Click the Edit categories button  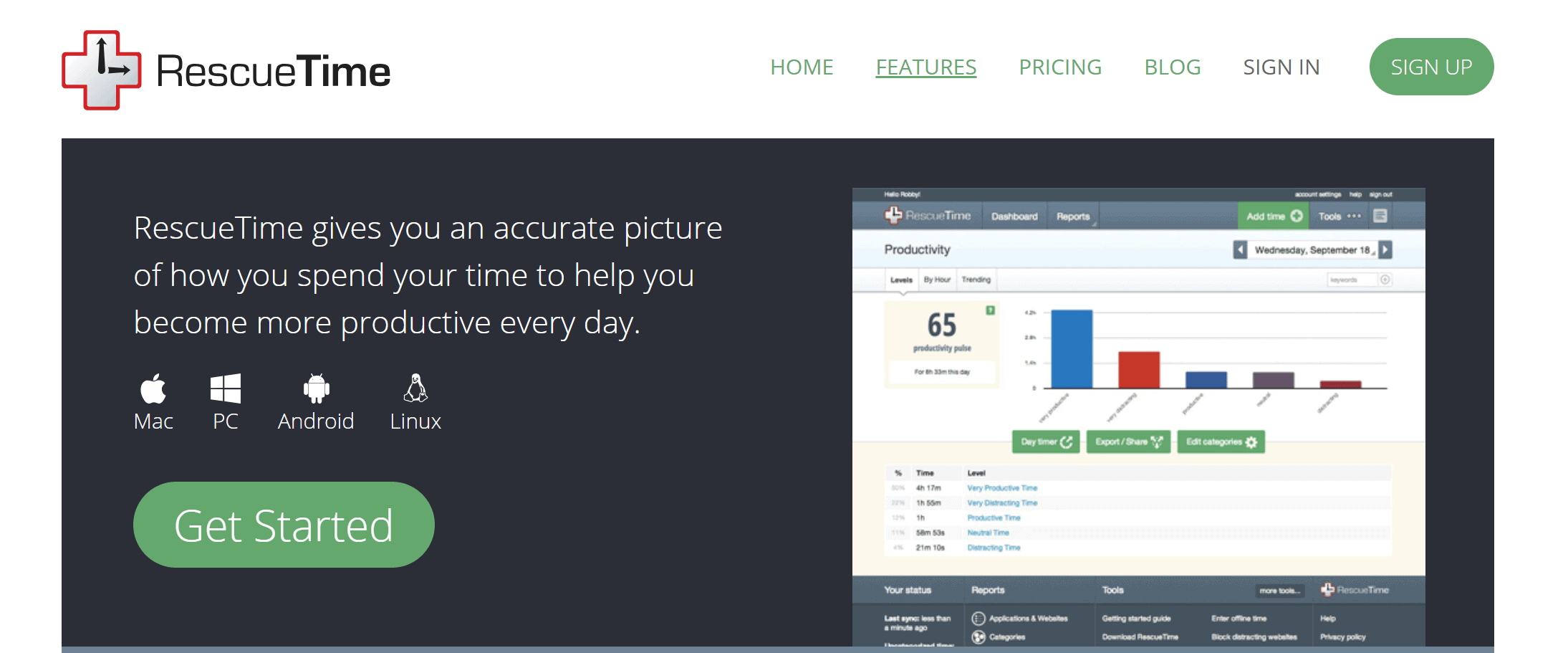[1221, 442]
